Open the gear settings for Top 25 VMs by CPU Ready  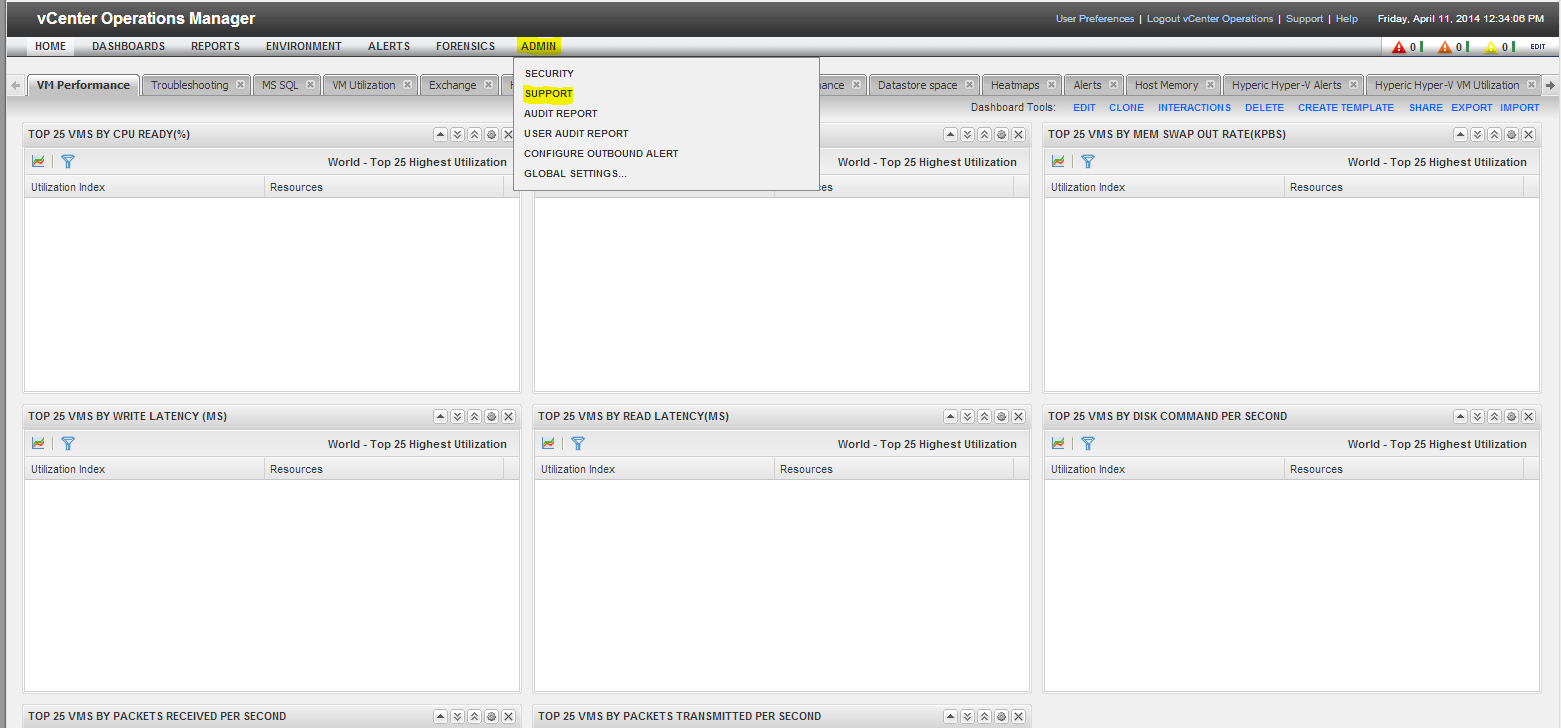tap(492, 134)
